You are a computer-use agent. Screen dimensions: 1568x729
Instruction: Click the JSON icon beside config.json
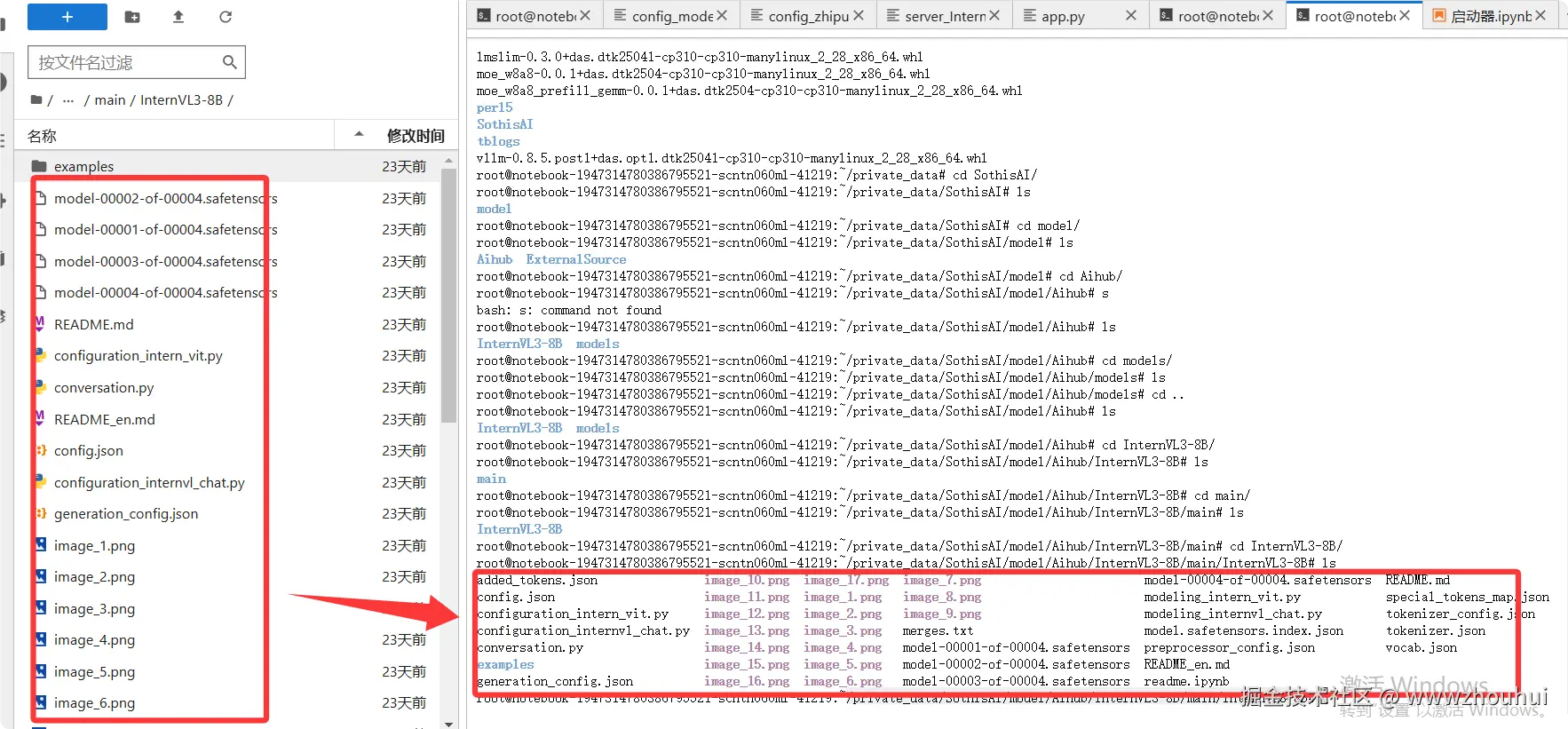39,450
